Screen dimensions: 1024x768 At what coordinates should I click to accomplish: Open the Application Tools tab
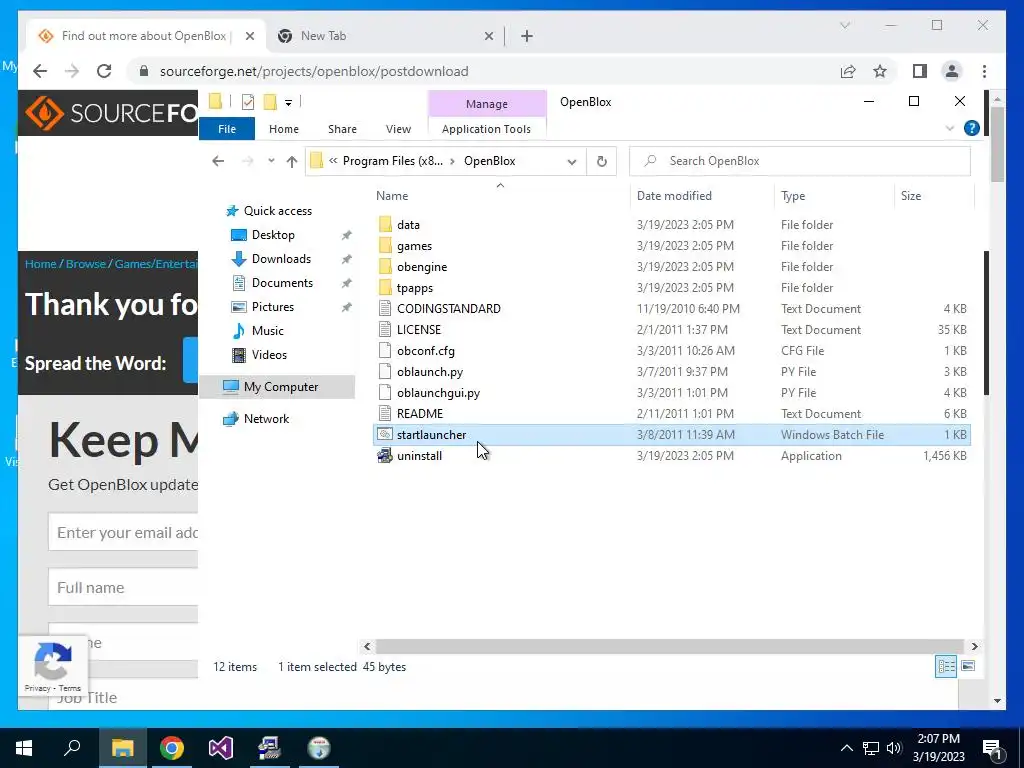pos(487,129)
